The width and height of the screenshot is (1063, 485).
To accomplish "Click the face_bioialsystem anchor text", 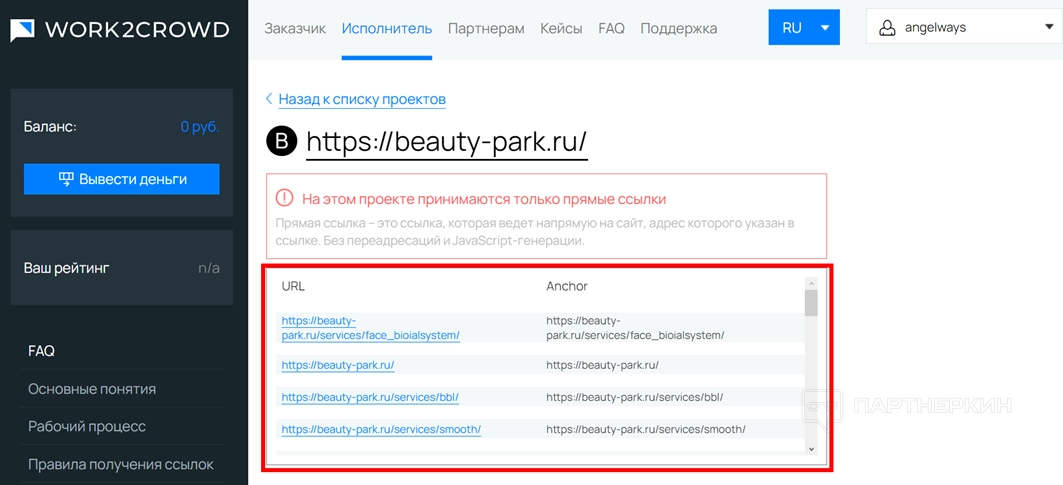I will (x=635, y=328).
